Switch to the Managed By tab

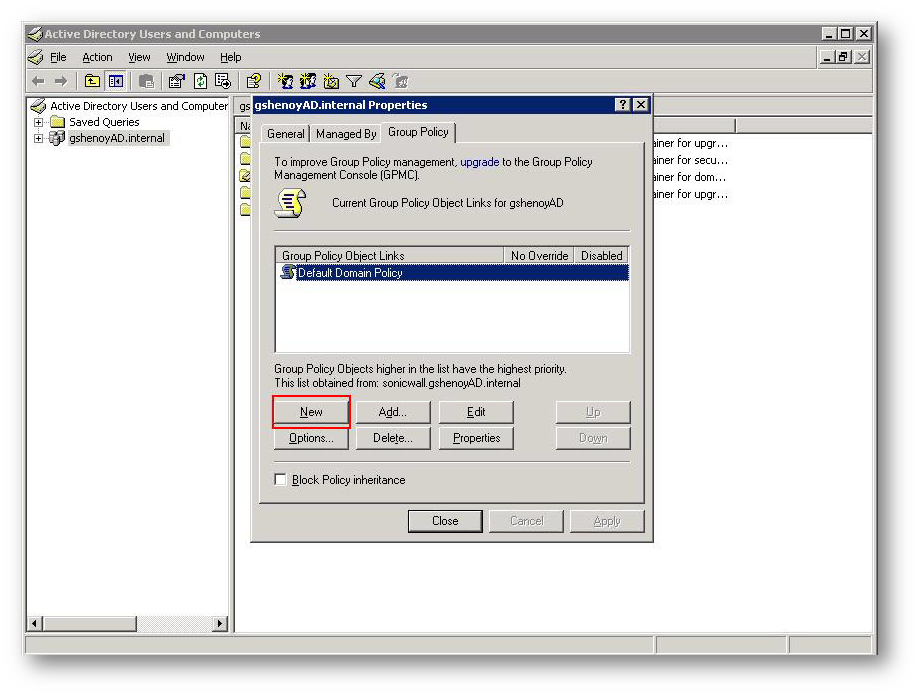pos(346,134)
